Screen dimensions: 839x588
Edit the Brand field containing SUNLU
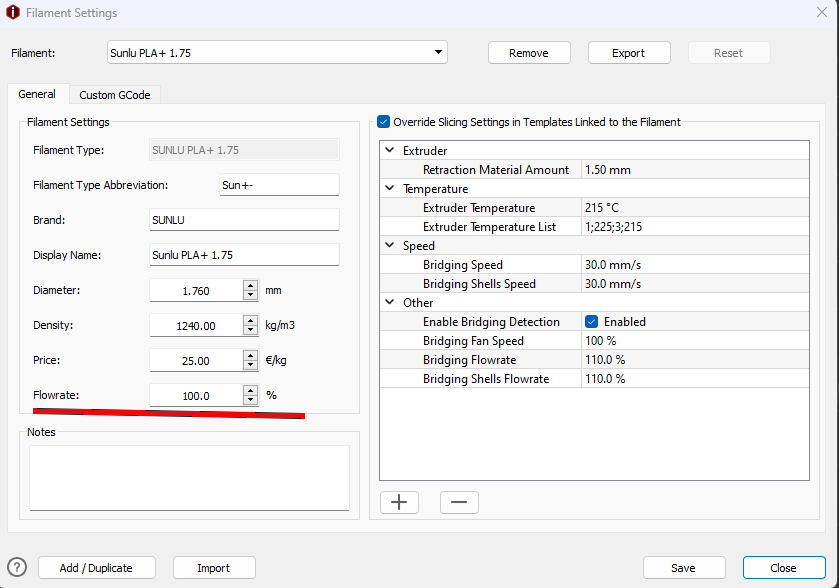coord(244,220)
